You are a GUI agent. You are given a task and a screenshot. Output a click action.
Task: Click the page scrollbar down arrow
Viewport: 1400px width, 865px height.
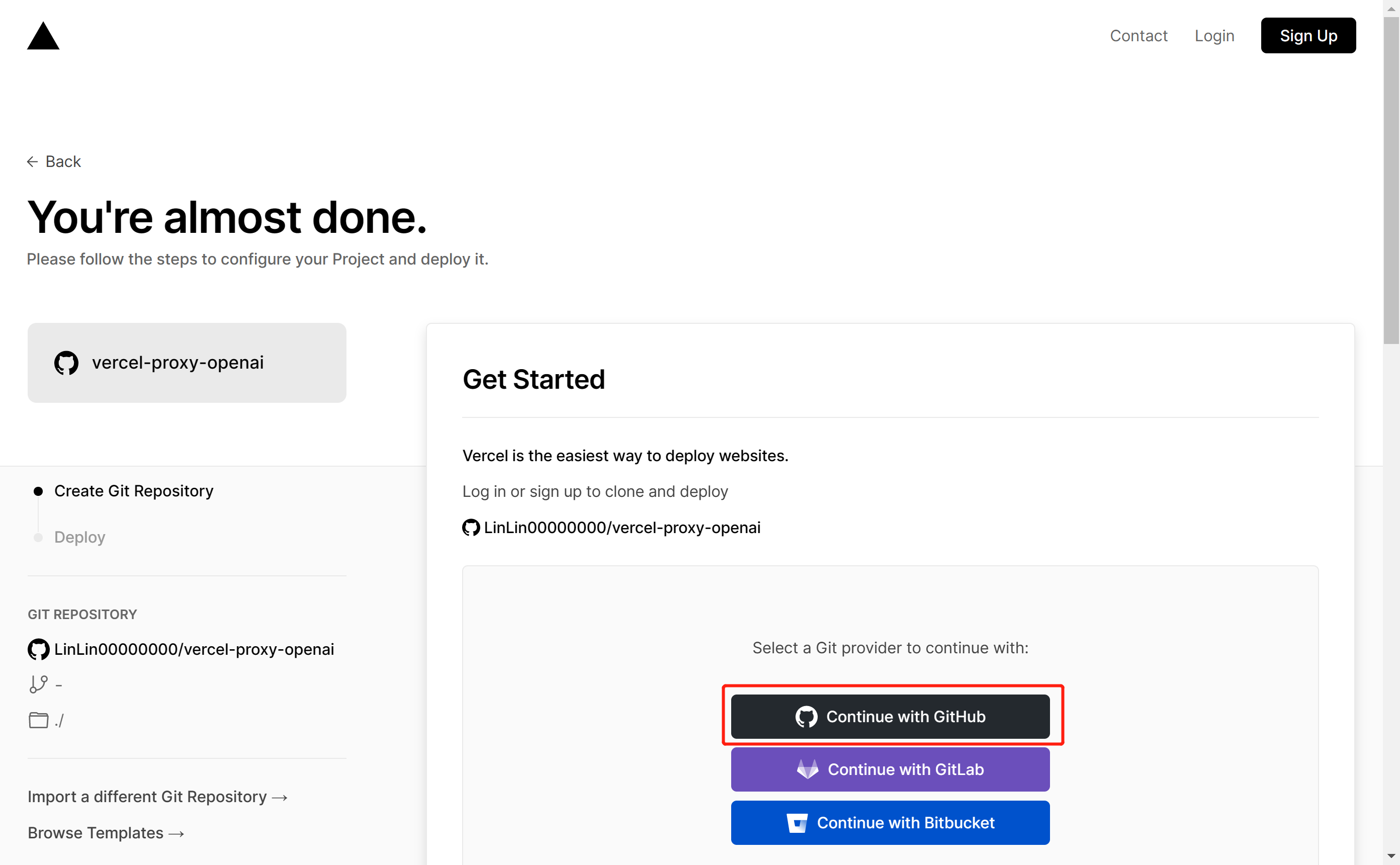pyautogui.click(x=1391, y=856)
